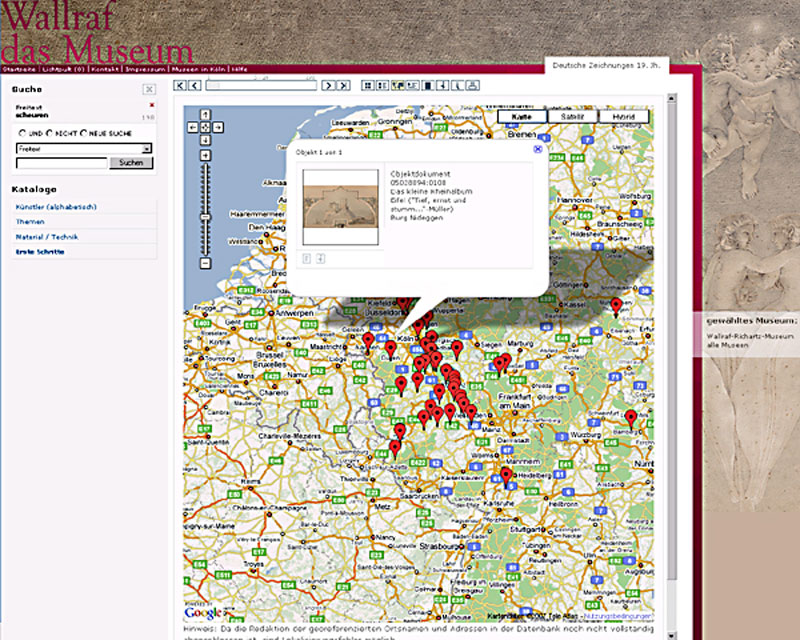Remove the 'scheuren' search term
This screenshot has width=800, height=640.
[x=152, y=105]
